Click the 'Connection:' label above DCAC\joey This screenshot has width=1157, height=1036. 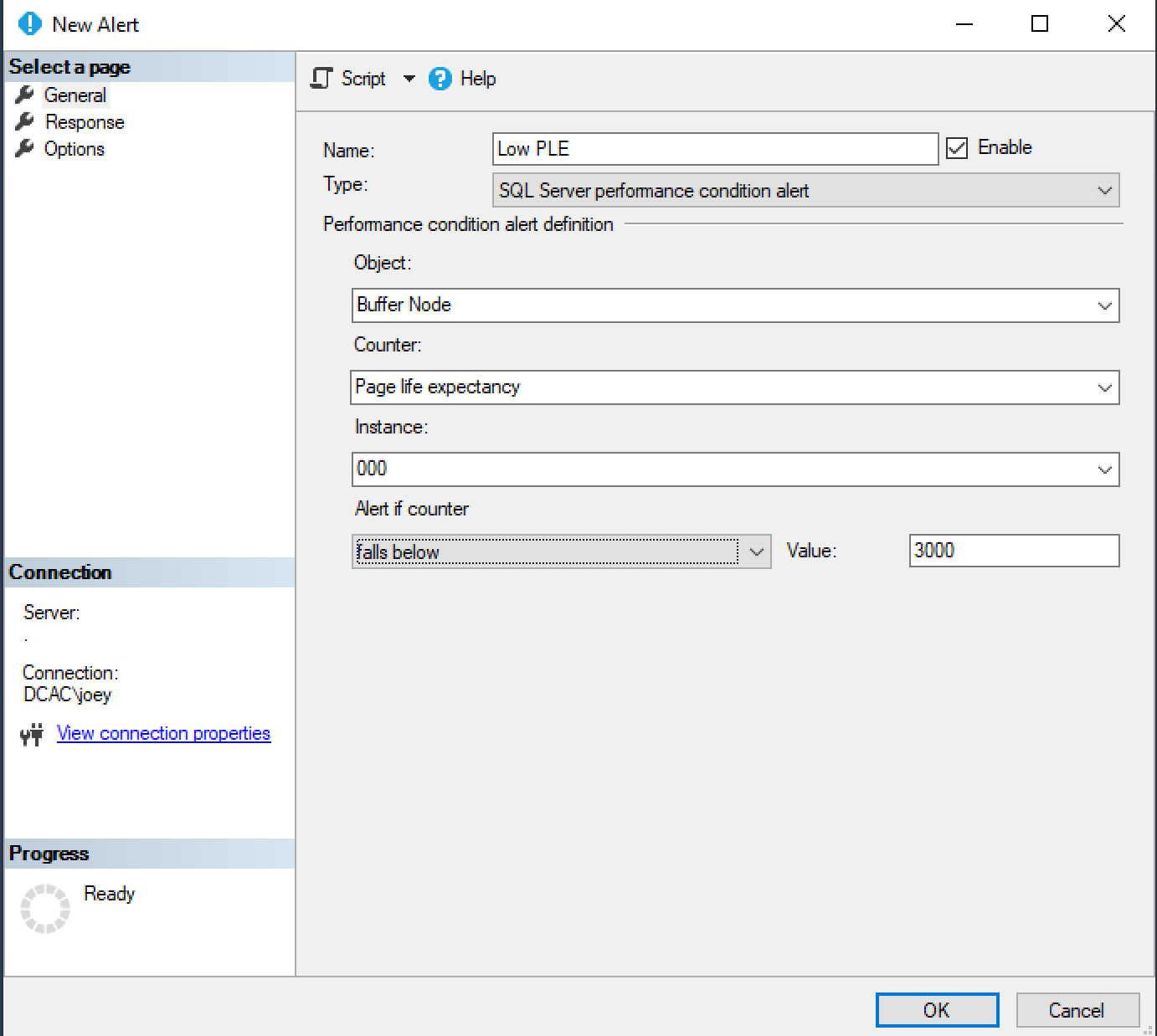point(70,673)
